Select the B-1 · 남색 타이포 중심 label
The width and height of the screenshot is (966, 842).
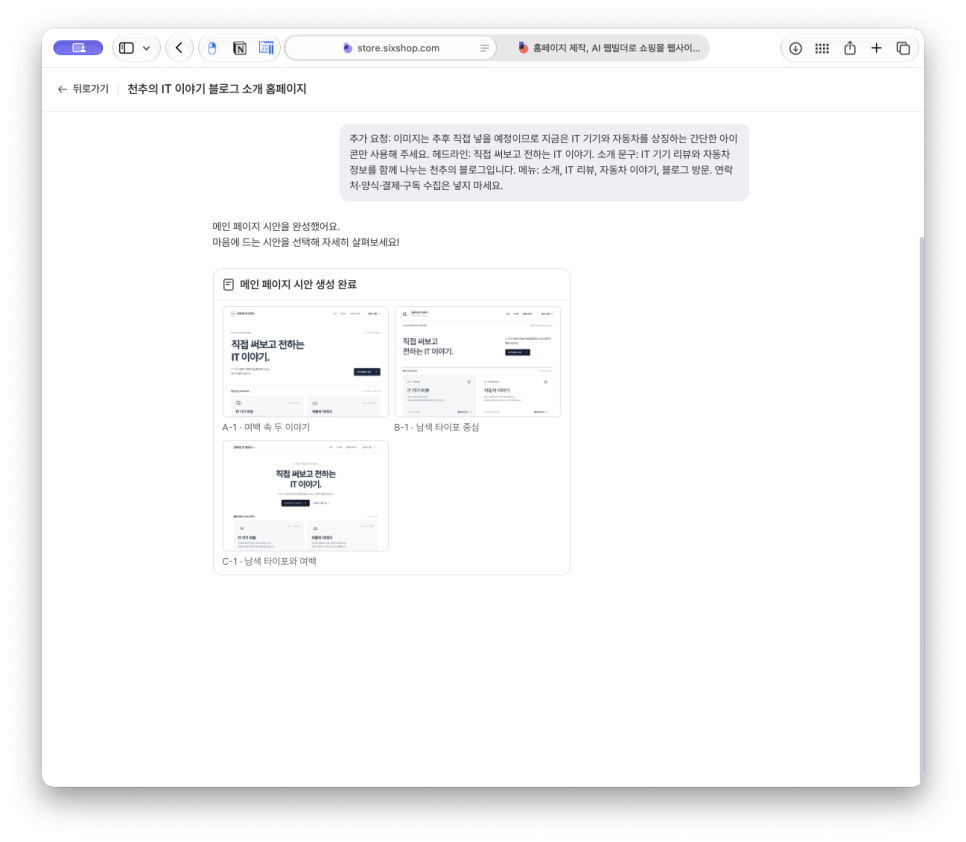point(437,427)
